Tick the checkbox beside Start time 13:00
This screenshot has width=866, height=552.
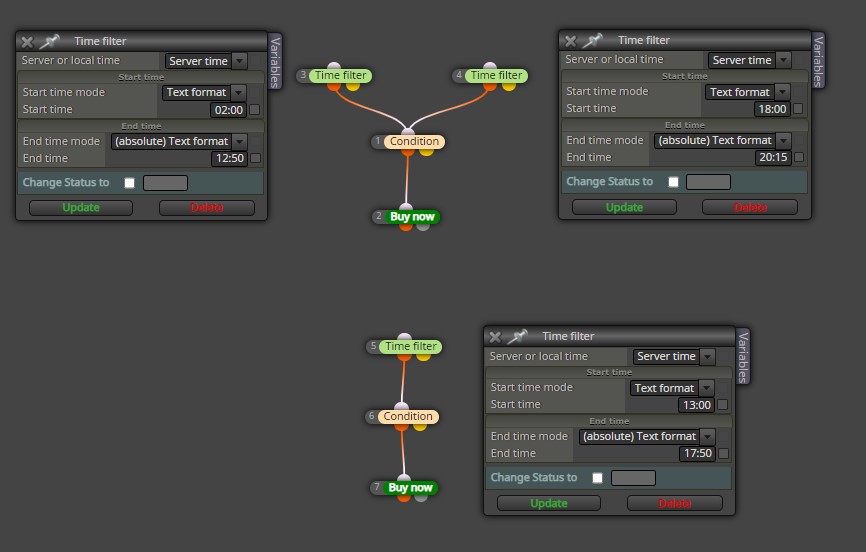[x=722, y=405]
